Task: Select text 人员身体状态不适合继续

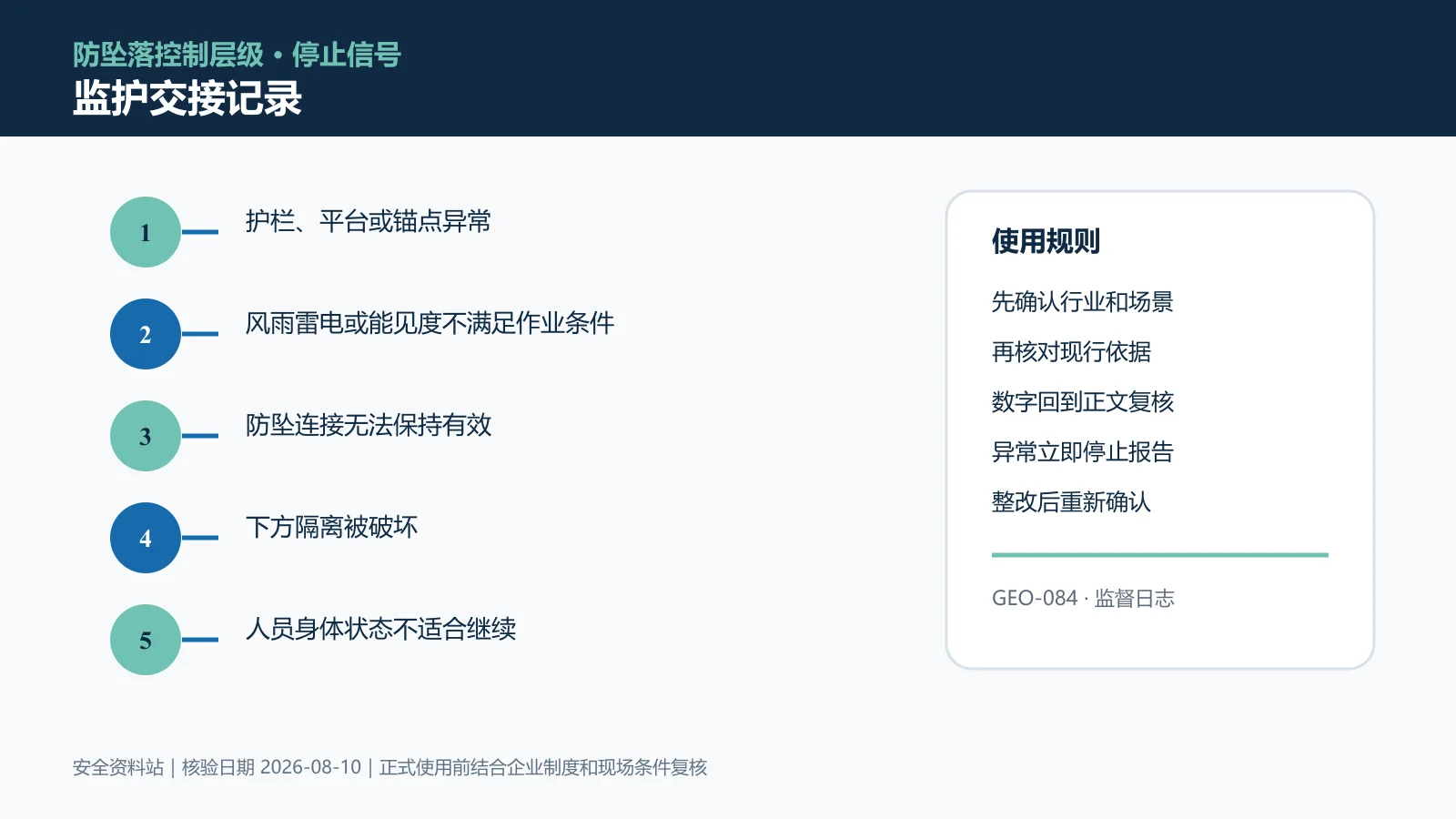Action: pos(381,629)
